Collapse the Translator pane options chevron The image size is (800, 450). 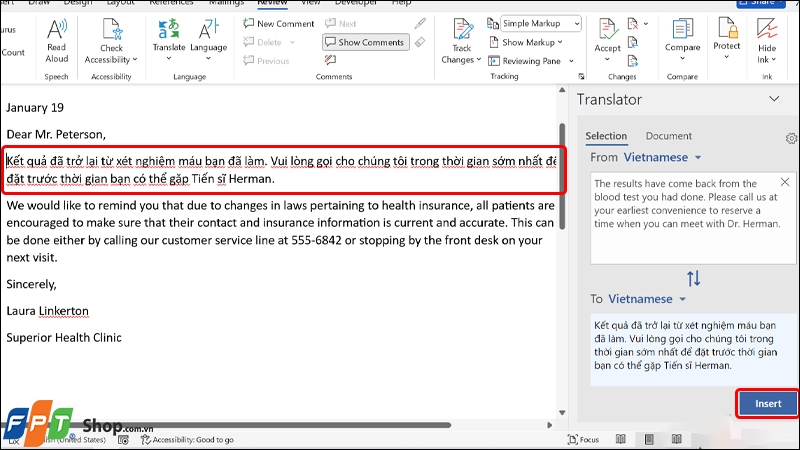[x=774, y=98]
